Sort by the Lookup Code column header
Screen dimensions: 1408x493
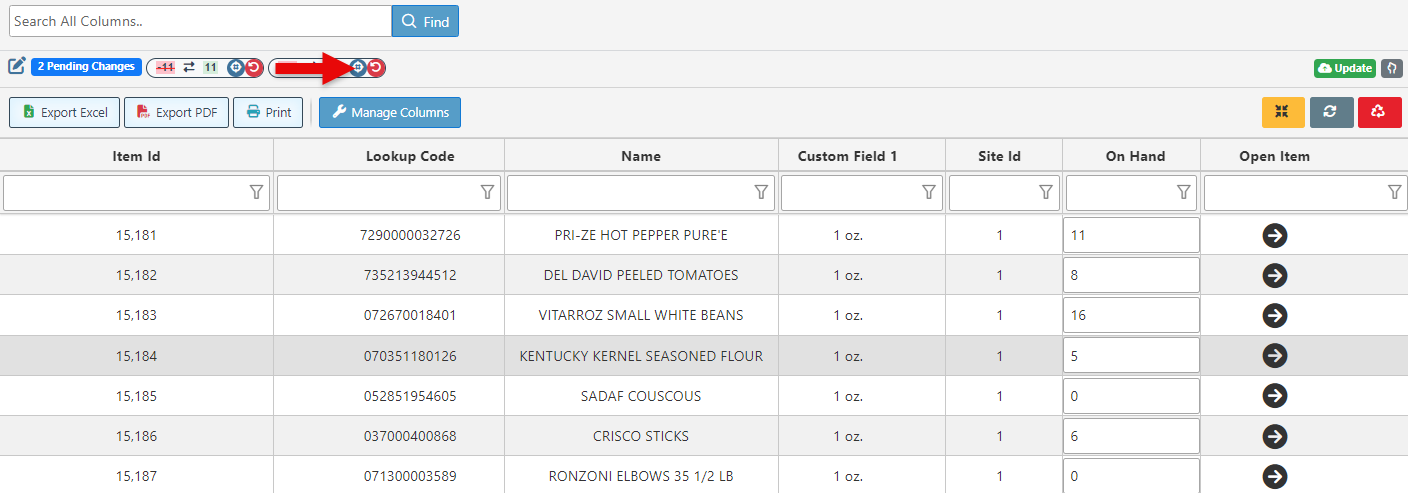tap(410, 156)
